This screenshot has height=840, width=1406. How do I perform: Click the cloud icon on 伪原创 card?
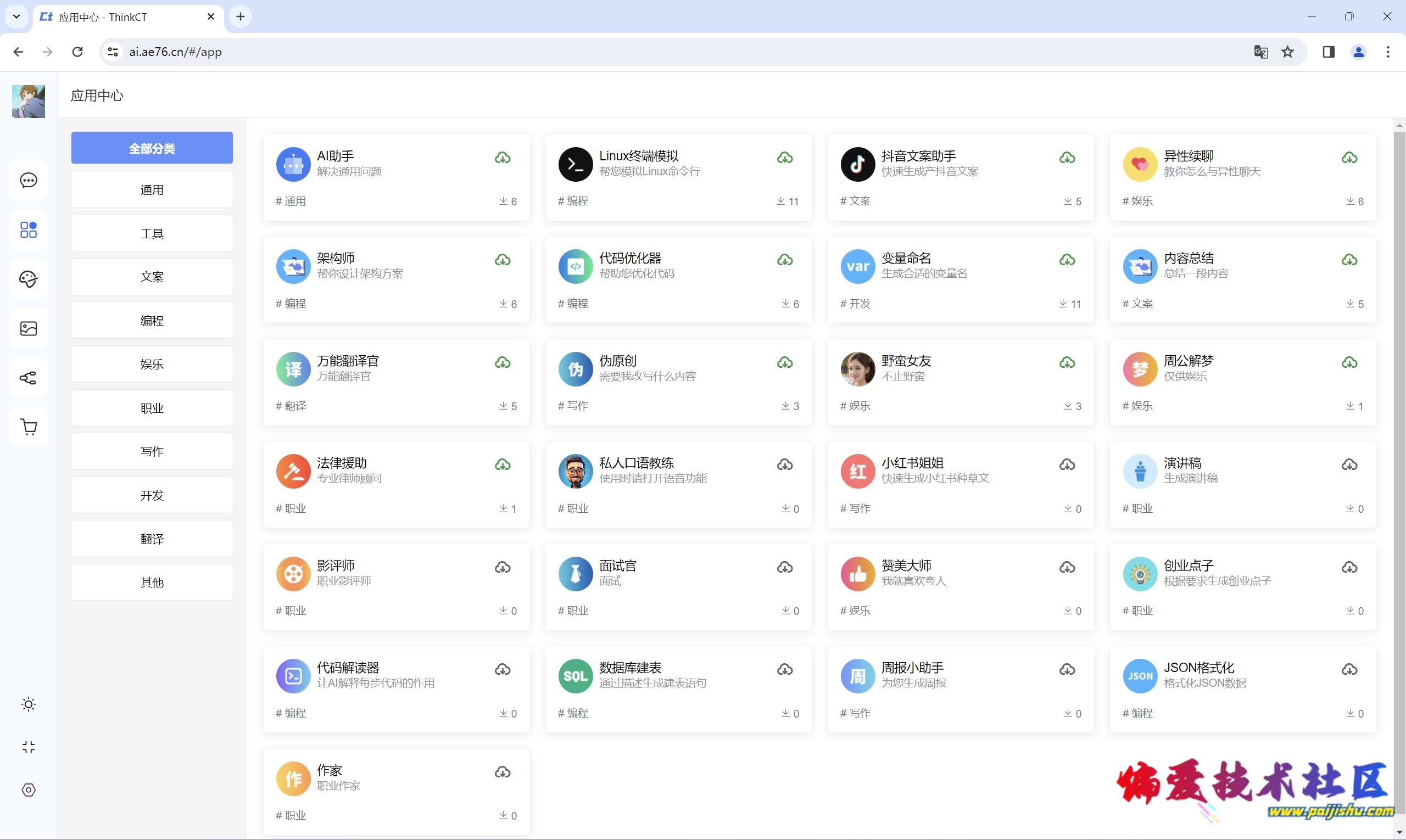tap(785, 363)
